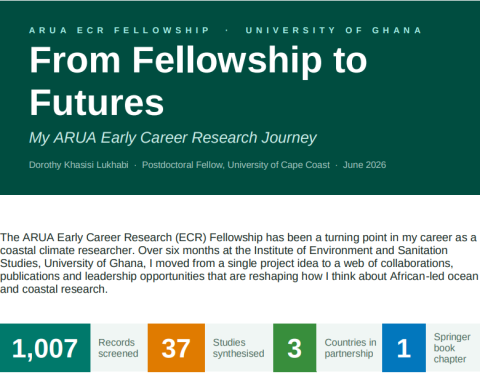Select the Countries in partnership label

point(350,348)
